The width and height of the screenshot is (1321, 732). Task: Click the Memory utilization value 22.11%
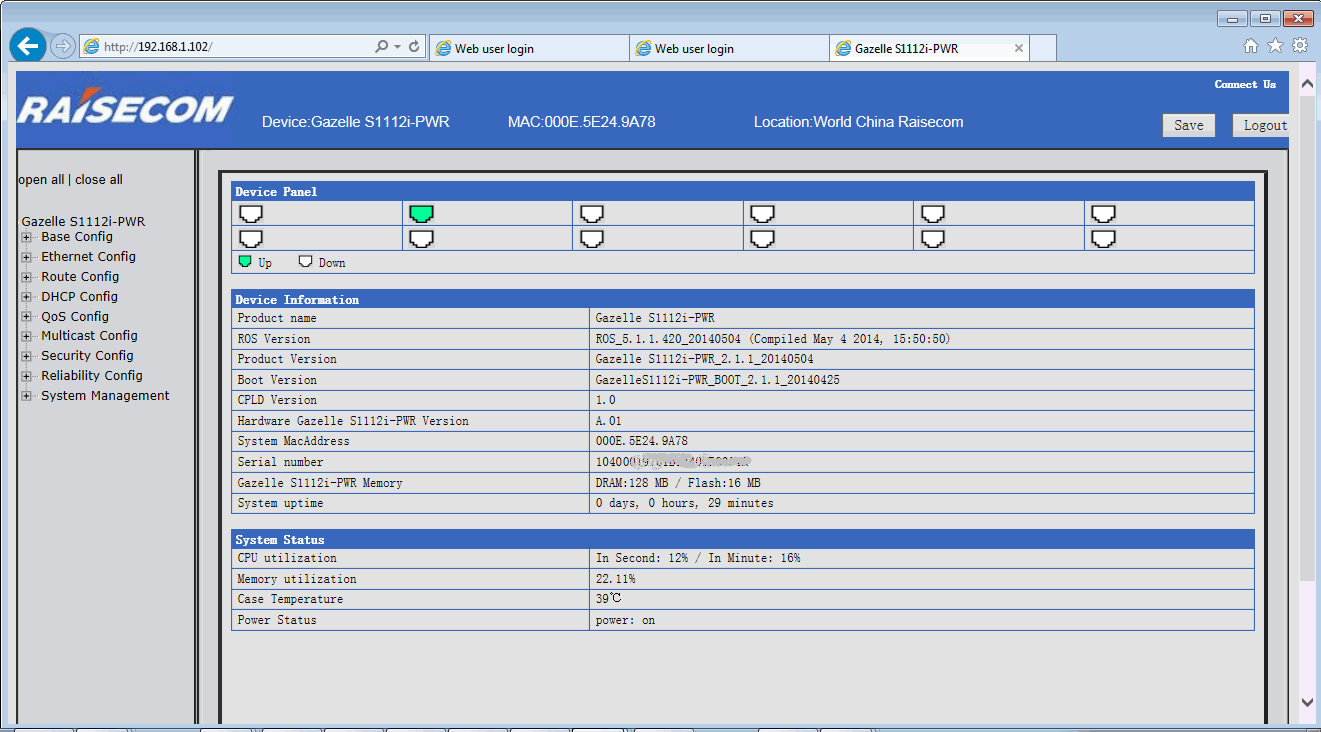point(615,579)
